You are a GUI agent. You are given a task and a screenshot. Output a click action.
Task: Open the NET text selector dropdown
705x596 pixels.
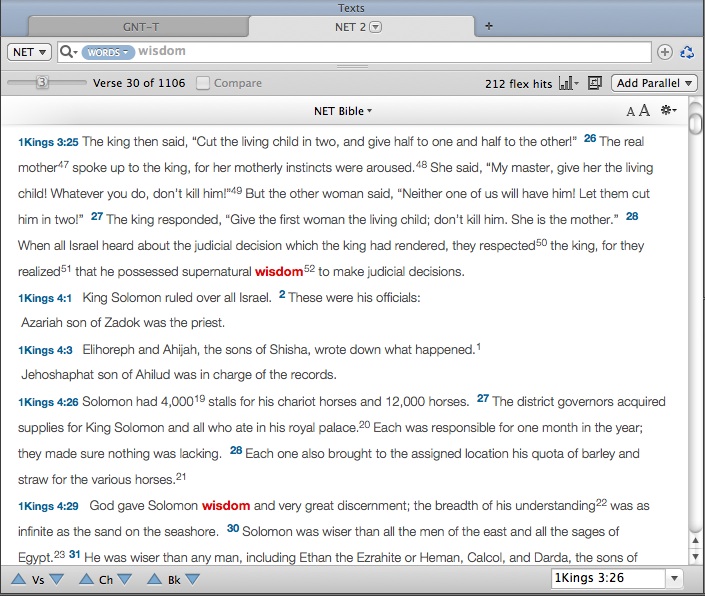29,52
